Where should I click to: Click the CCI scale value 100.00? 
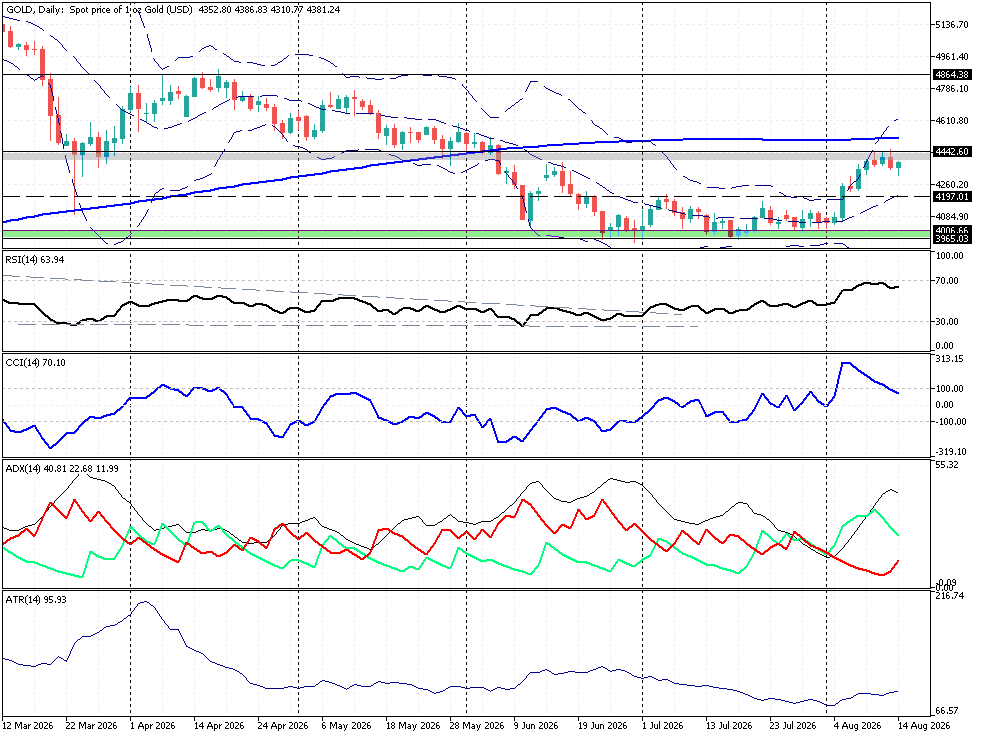coord(949,389)
